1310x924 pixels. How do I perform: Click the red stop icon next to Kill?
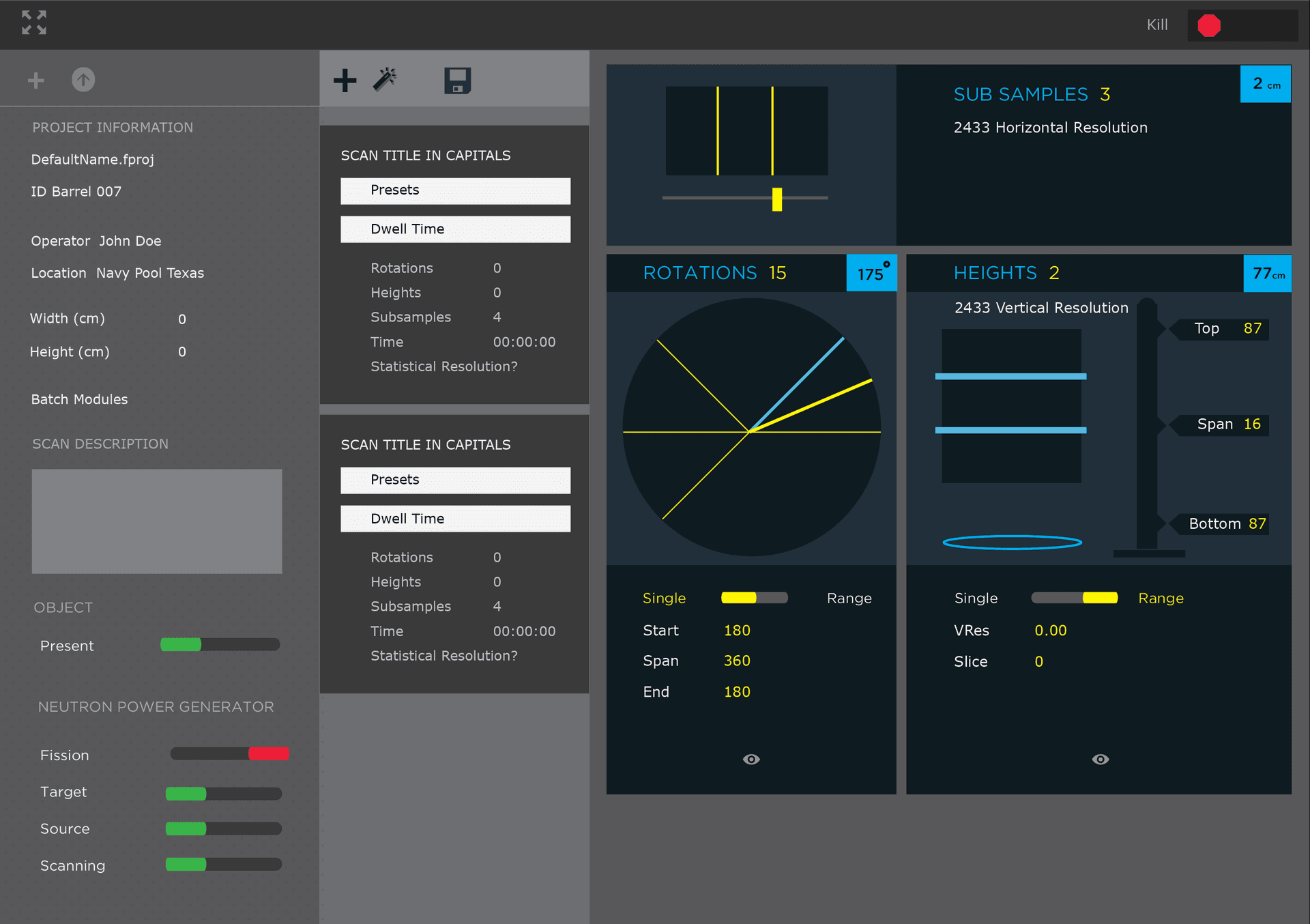coord(1208,25)
